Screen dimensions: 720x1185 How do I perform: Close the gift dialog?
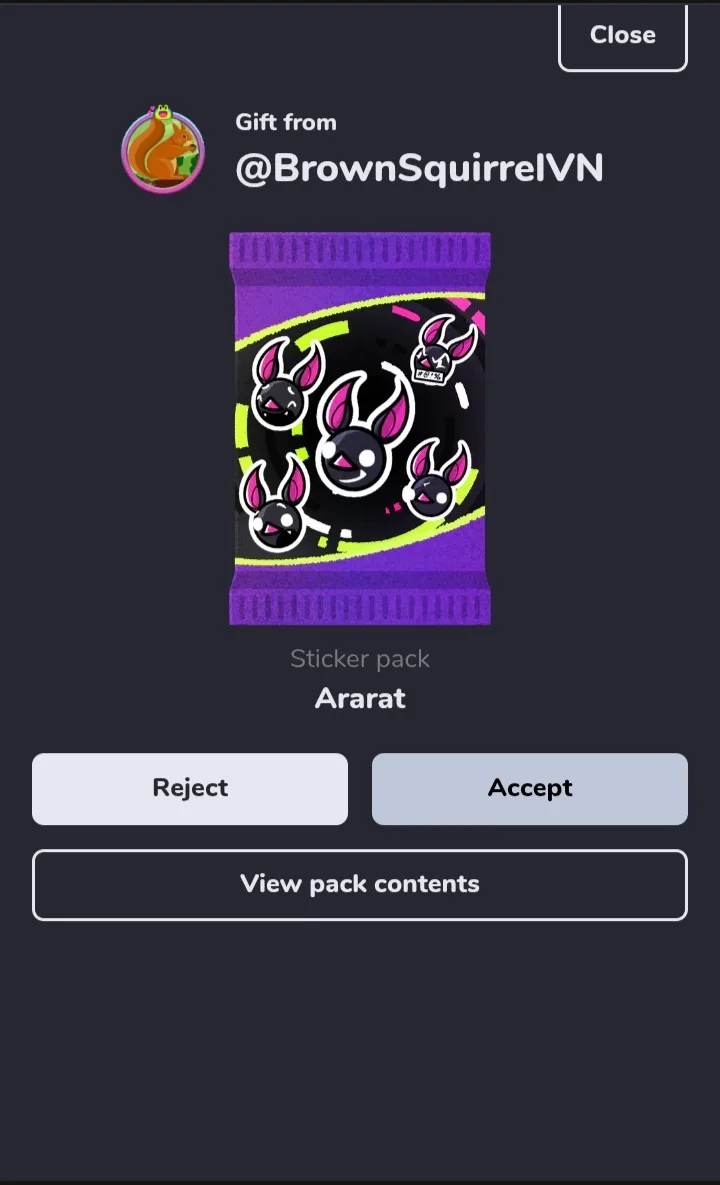click(x=623, y=36)
